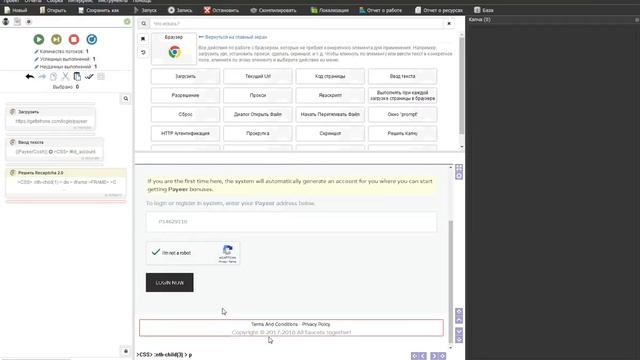Click the redo forward arrow icon
This screenshot has width=640, height=360.
click(42, 76)
